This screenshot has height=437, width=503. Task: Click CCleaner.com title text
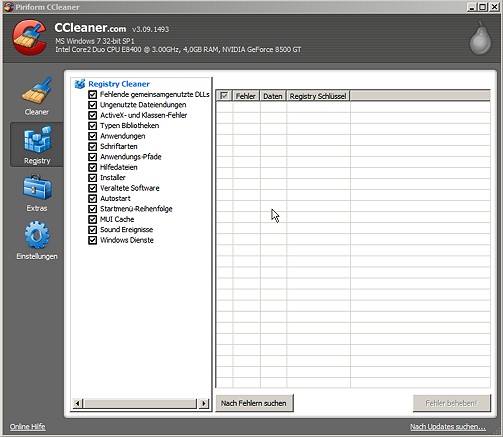tap(90, 28)
